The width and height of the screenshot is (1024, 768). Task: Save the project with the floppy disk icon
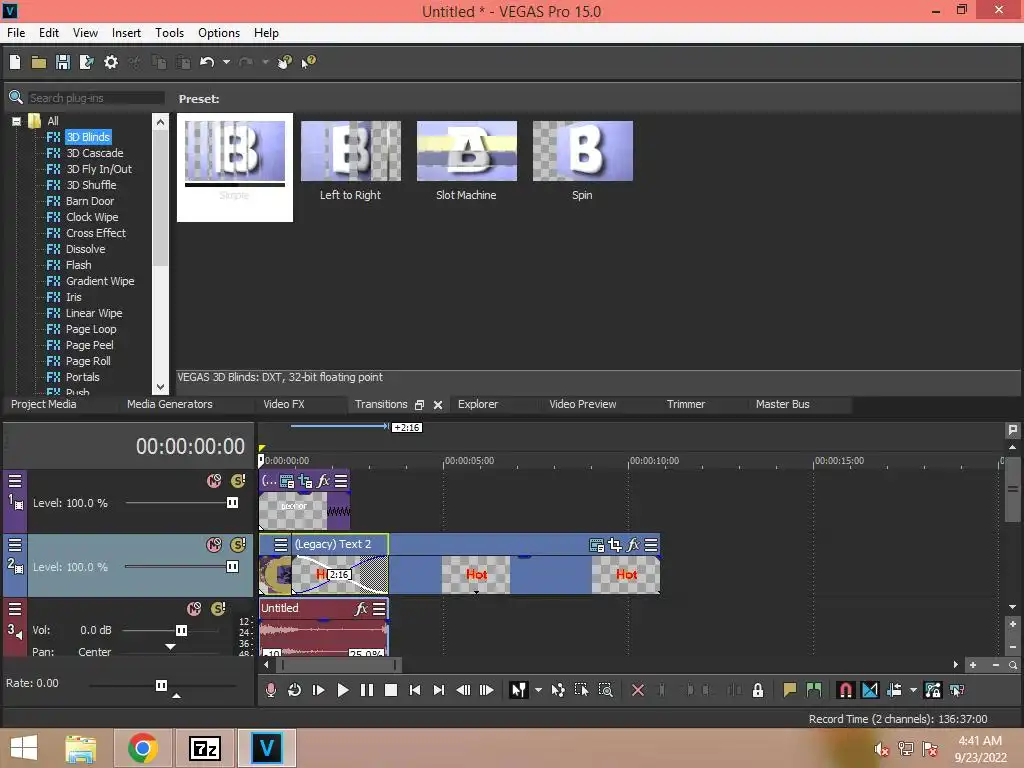(63, 62)
